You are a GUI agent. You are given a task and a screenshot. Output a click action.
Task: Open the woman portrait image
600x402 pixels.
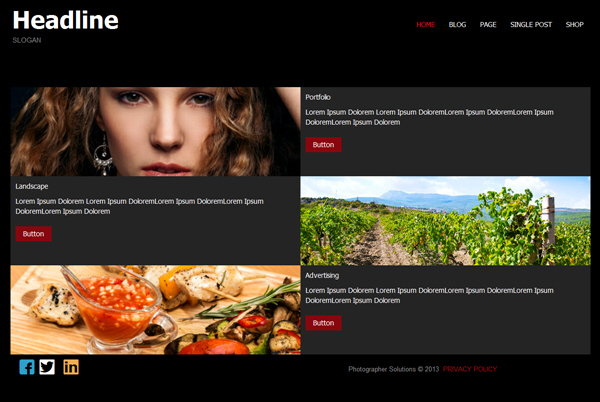(155, 132)
